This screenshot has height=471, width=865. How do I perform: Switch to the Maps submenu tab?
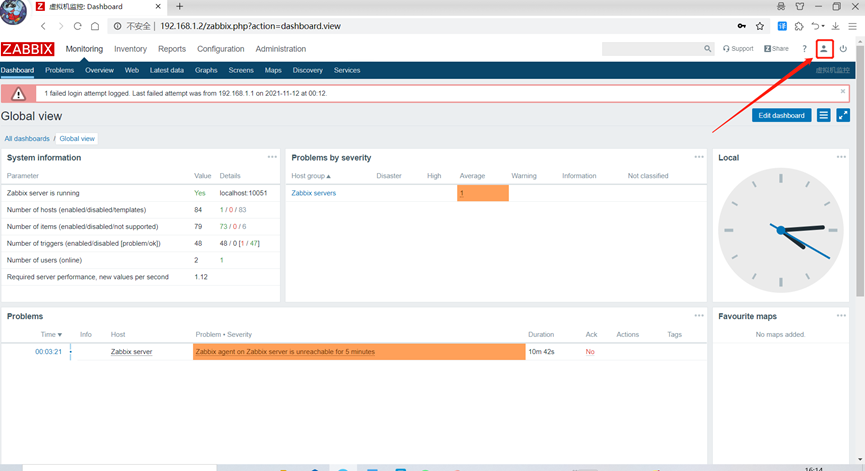coord(273,70)
